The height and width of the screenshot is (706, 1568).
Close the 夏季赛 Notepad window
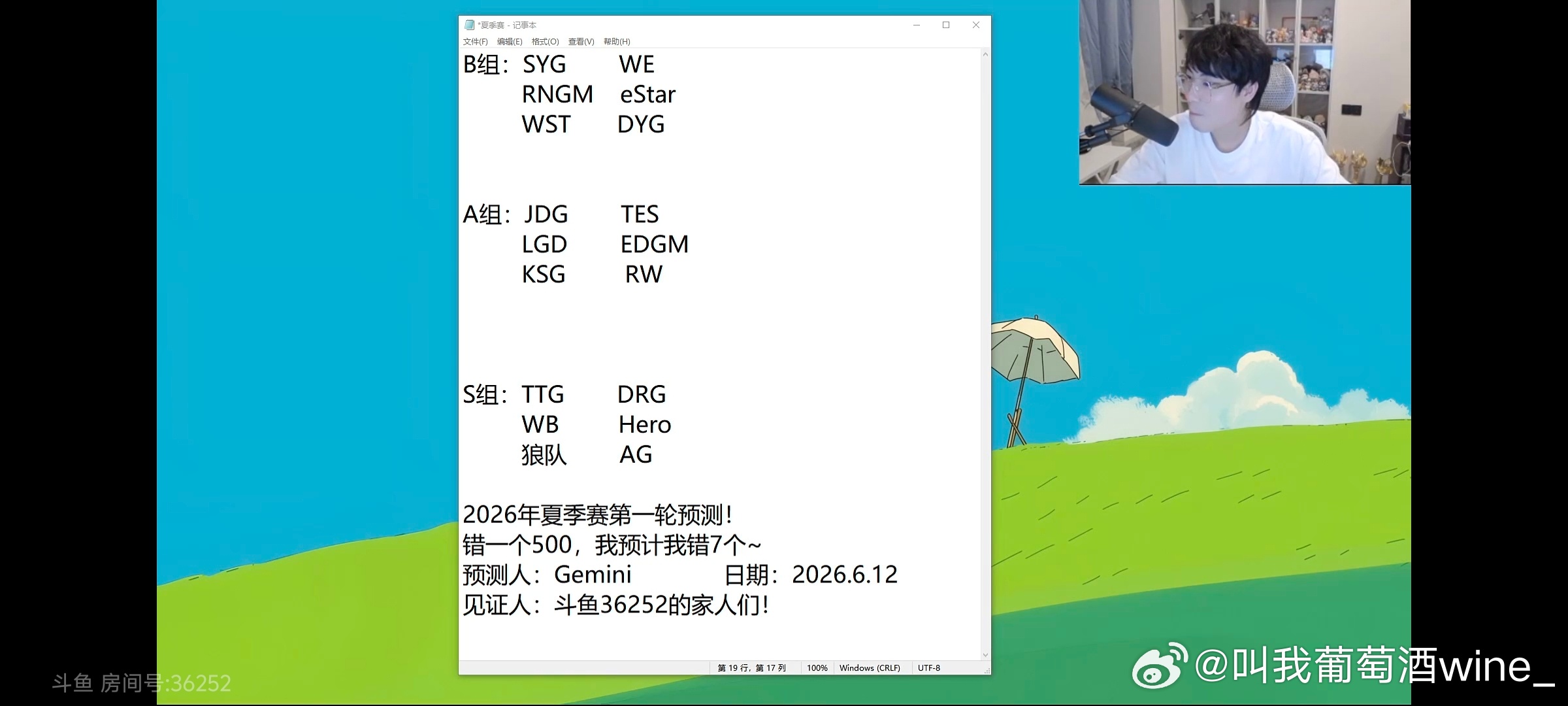click(976, 25)
